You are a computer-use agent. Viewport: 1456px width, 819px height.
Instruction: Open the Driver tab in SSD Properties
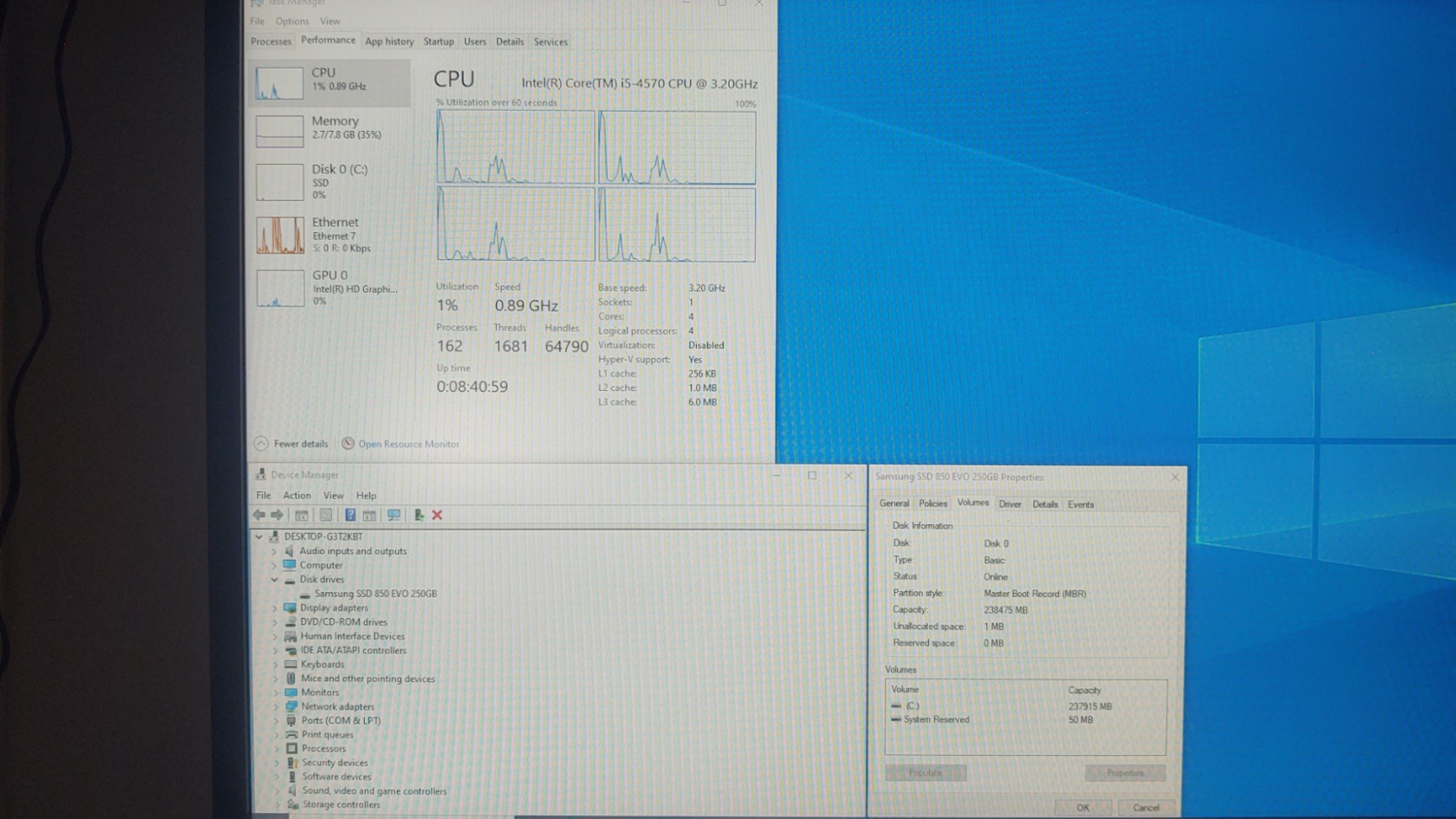point(1010,504)
